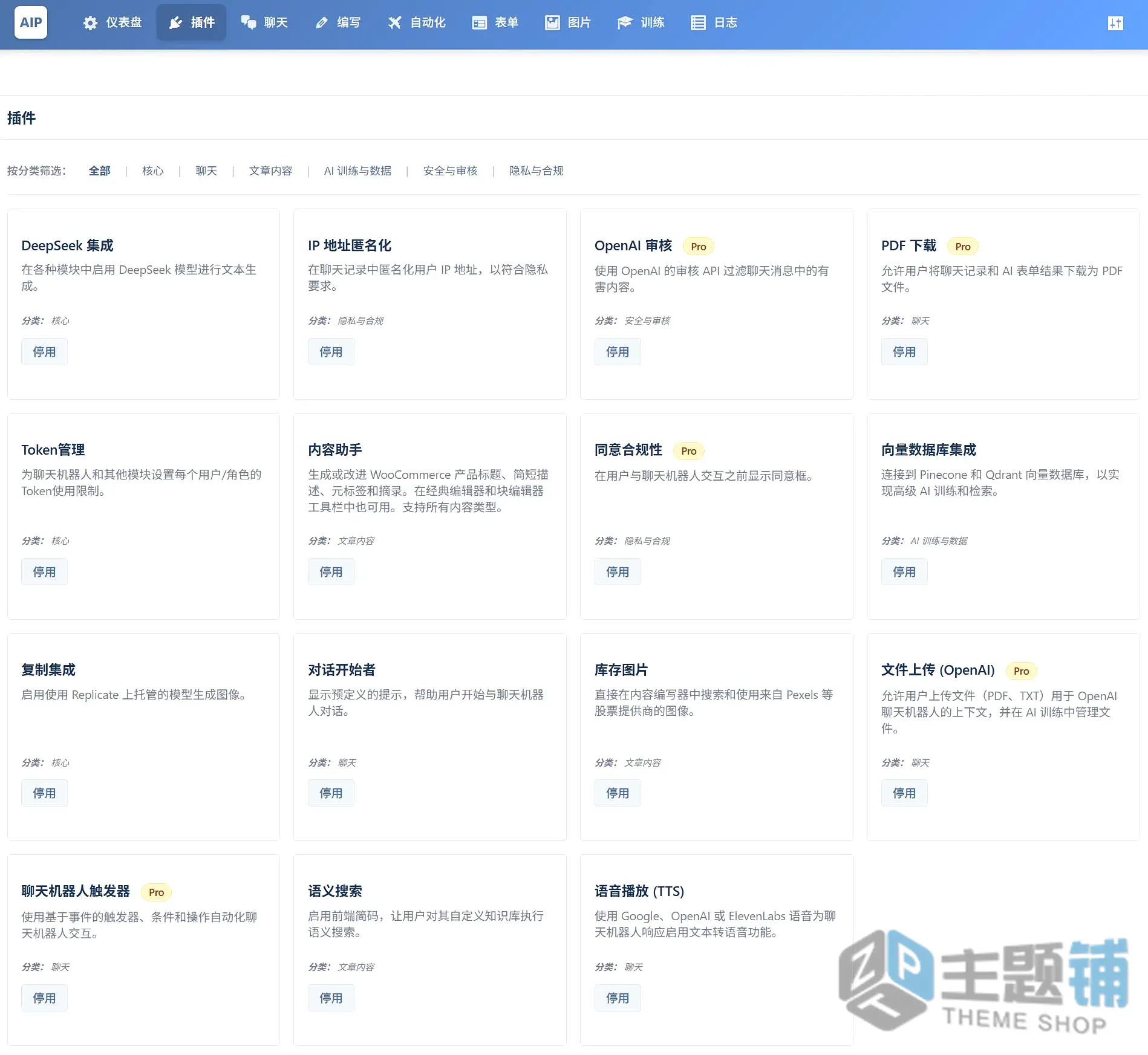The width and height of the screenshot is (1148, 1055).
Task: Click the 插件 page heading
Action: tap(21, 118)
